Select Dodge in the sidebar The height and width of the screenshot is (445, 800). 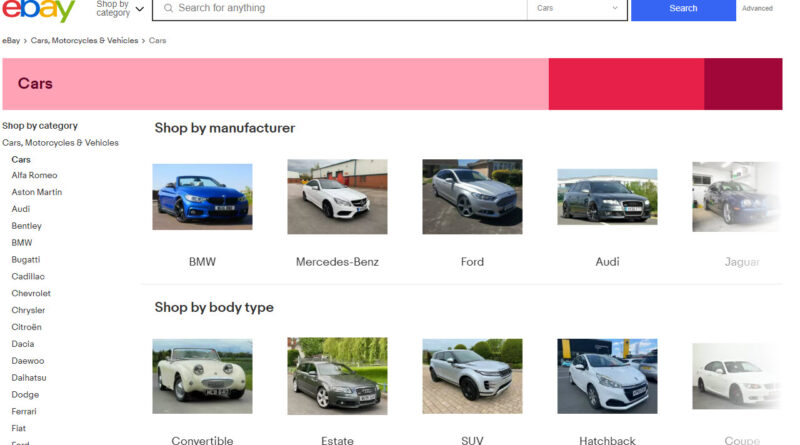[25, 394]
